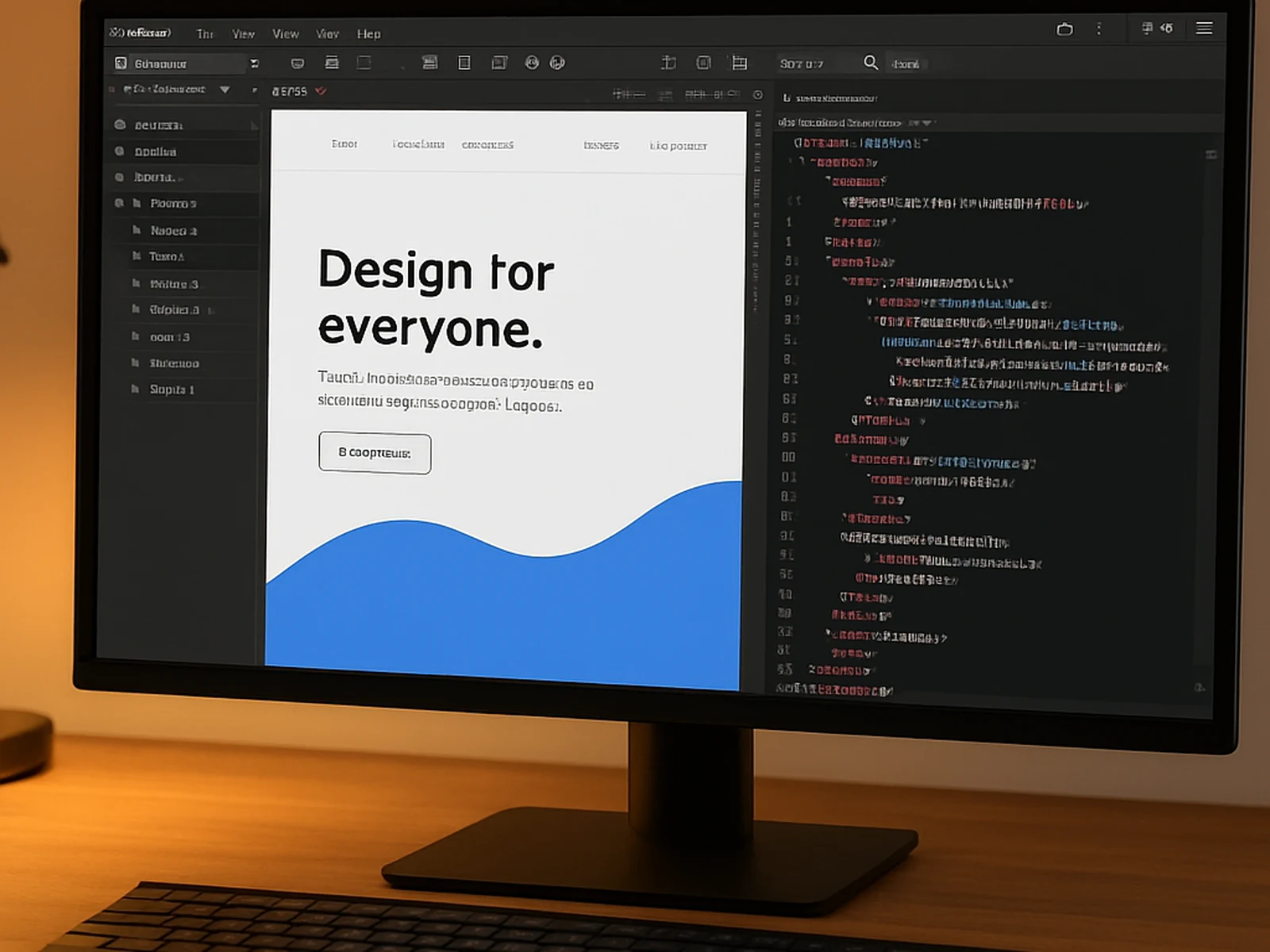Select the 'ooaı 13' sidebar row
This screenshot has height=952, width=1270.
187,337
